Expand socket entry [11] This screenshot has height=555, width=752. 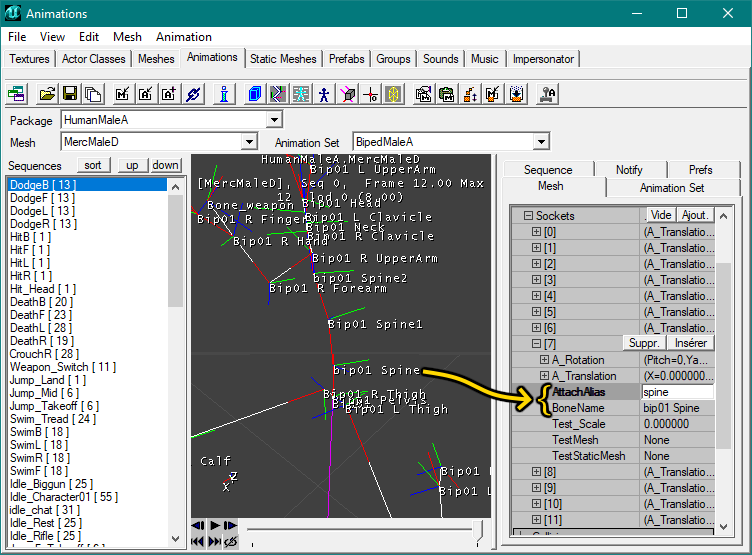tap(536, 520)
